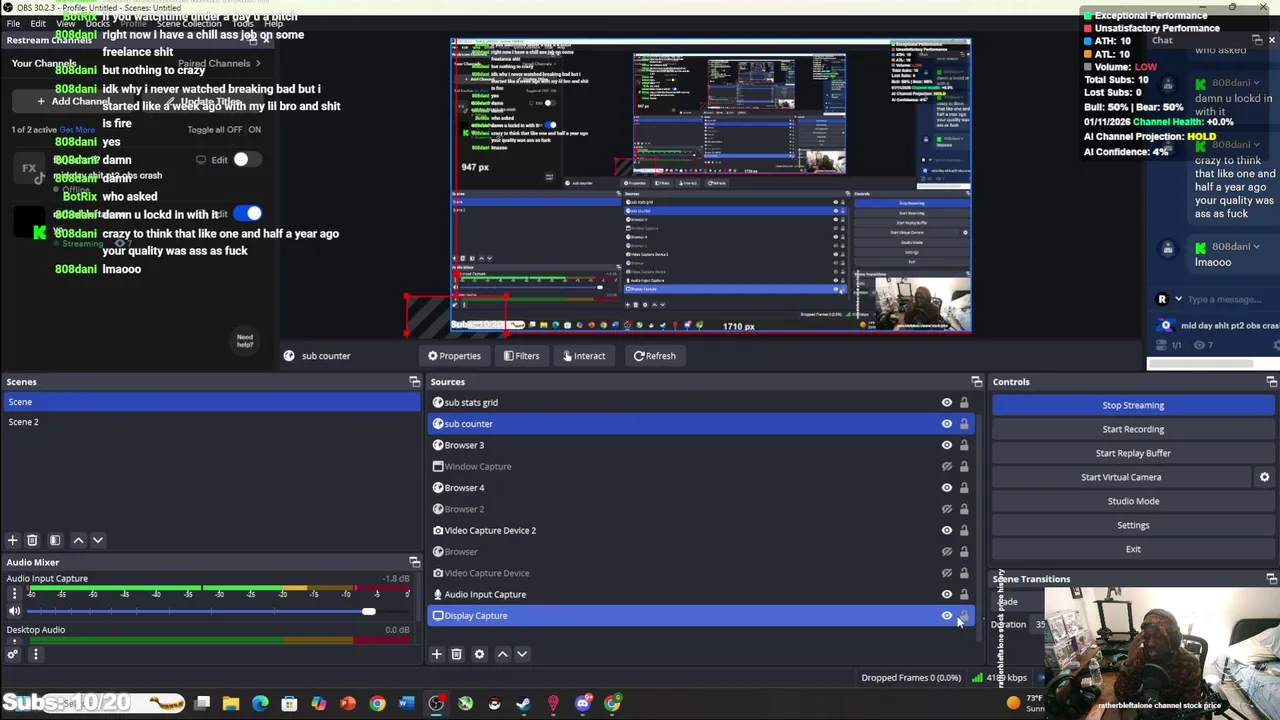
Task: Click Start Recording
Action: tap(1133, 429)
